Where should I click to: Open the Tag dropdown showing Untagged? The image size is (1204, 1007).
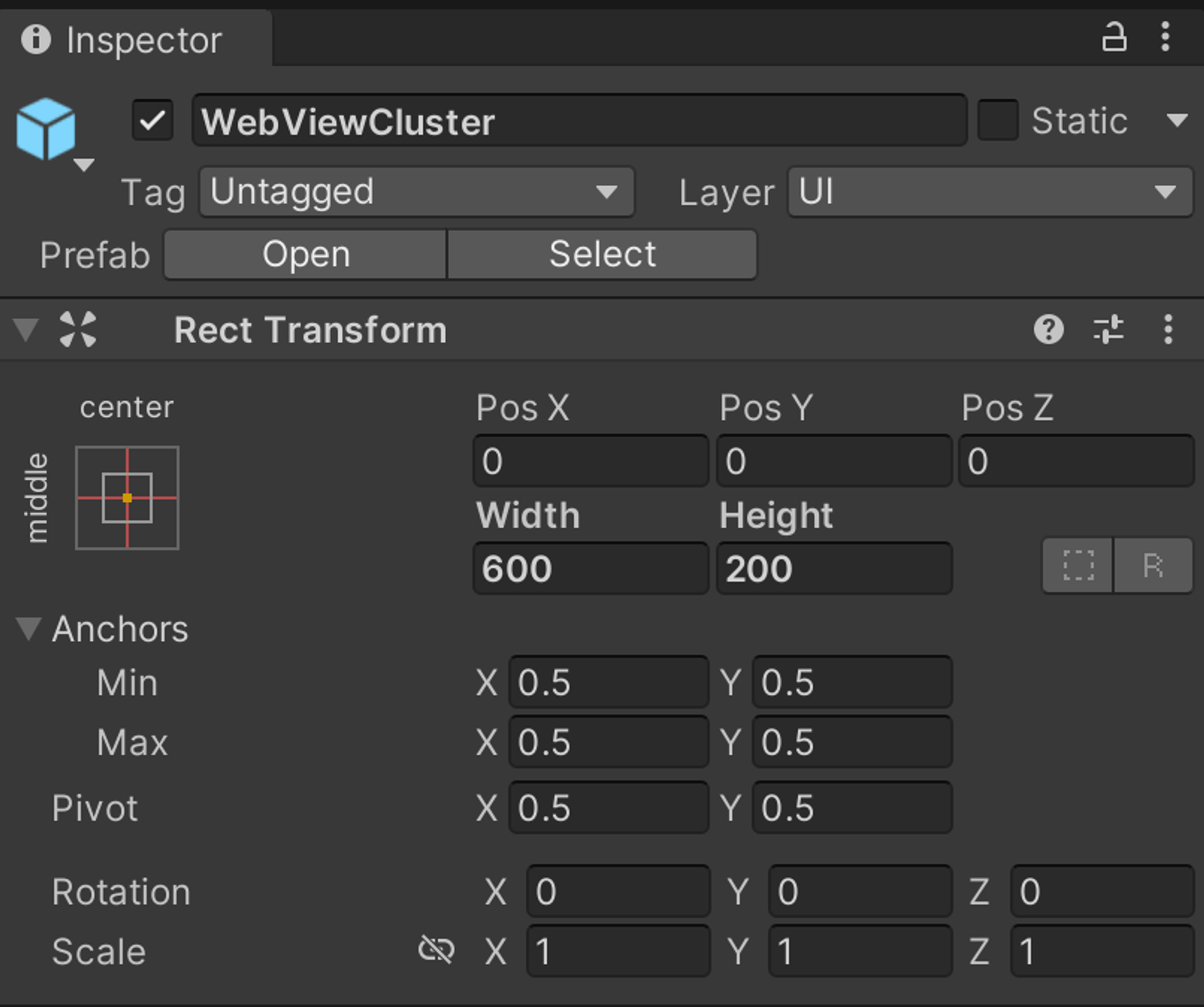point(417,192)
